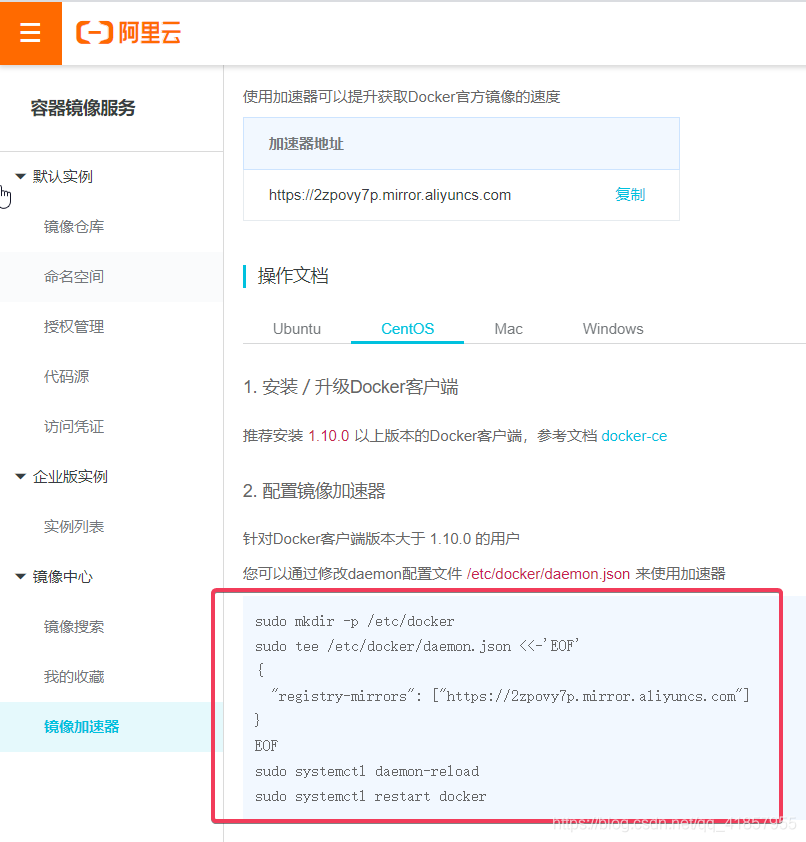The height and width of the screenshot is (842, 806).
Task: Open 我的收藏 in the sidebar
Action: (x=74, y=677)
